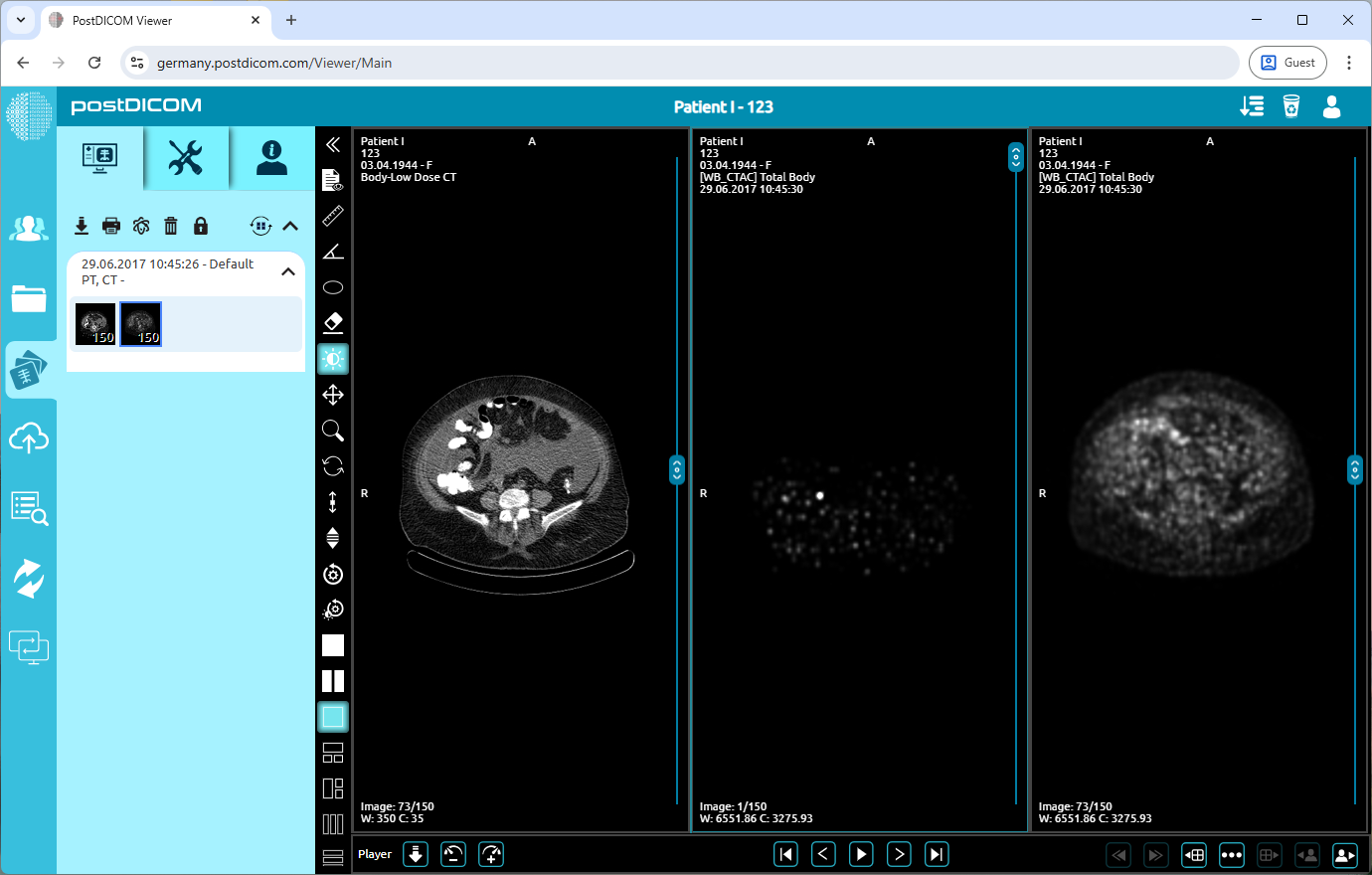Collapse the left viewer toolbar with the chevron
Image resolution: width=1372 pixels, height=875 pixels.
pos(333,143)
